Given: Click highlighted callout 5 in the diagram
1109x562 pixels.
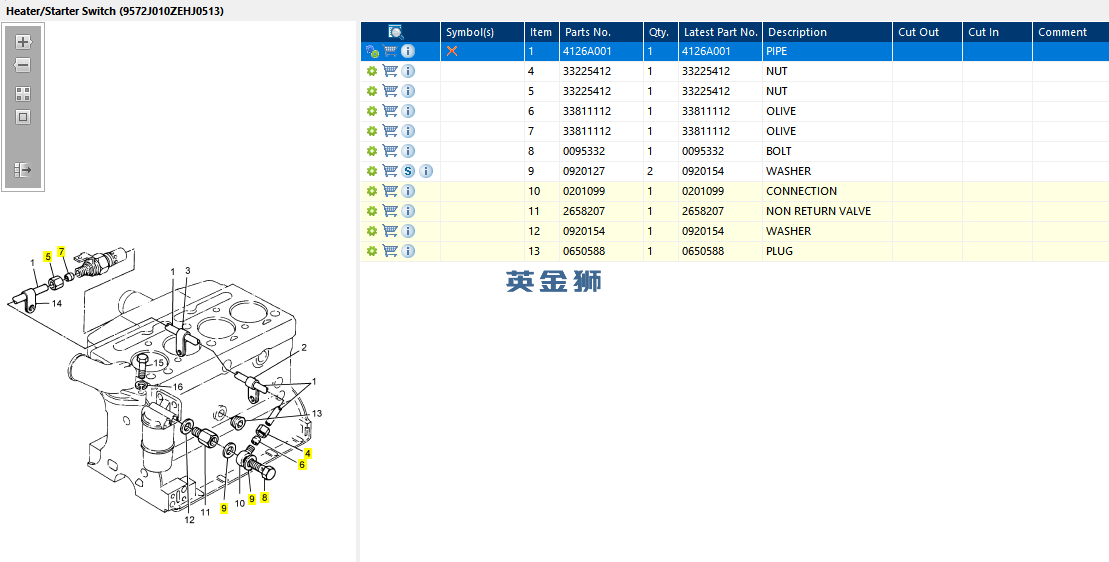Looking at the screenshot, I should click(47, 257).
